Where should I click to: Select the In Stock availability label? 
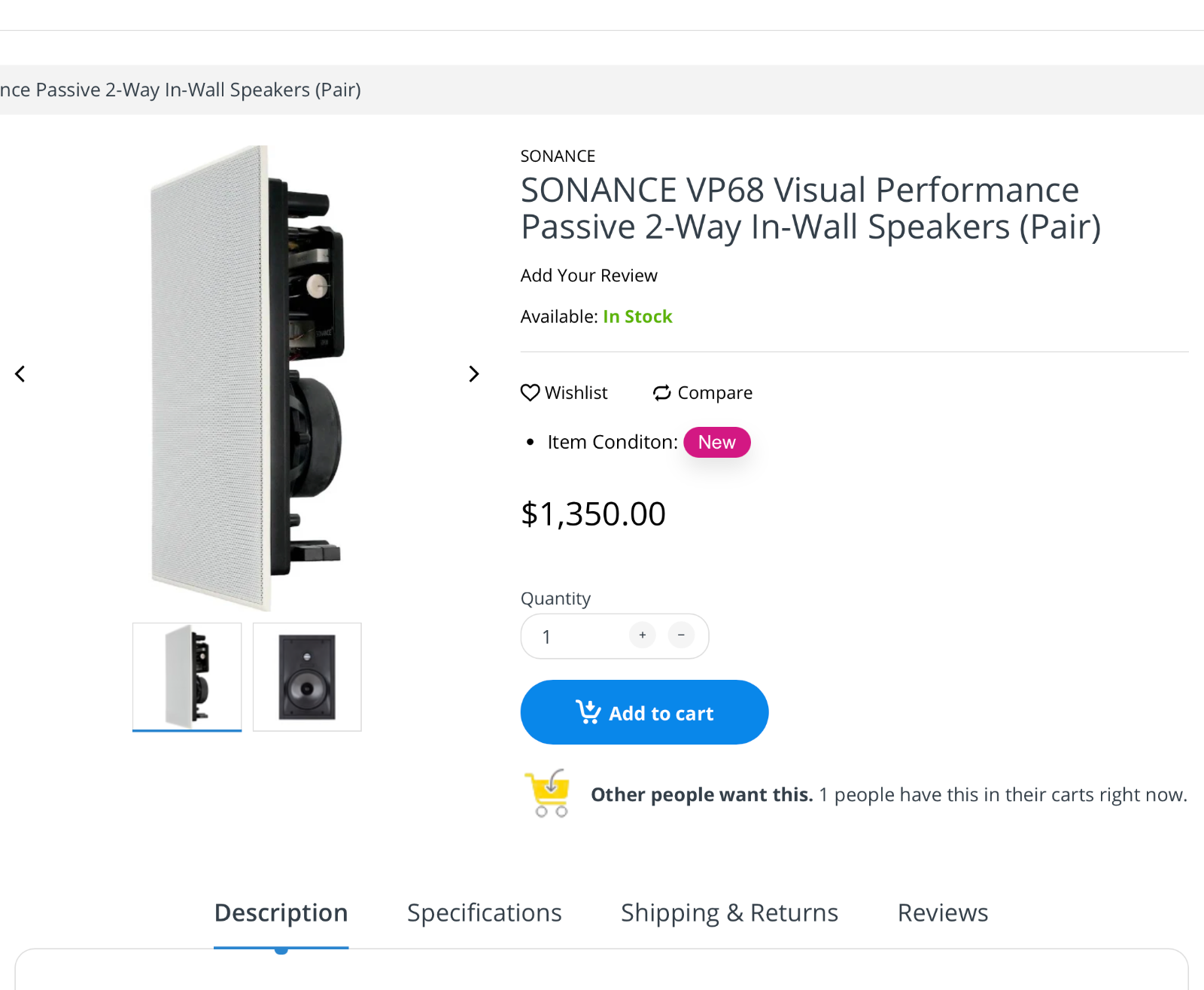(637, 316)
